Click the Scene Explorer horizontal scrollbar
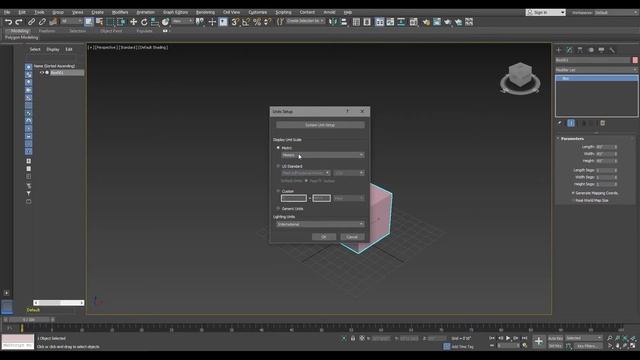This screenshot has height=360, width=640. [58, 303]
